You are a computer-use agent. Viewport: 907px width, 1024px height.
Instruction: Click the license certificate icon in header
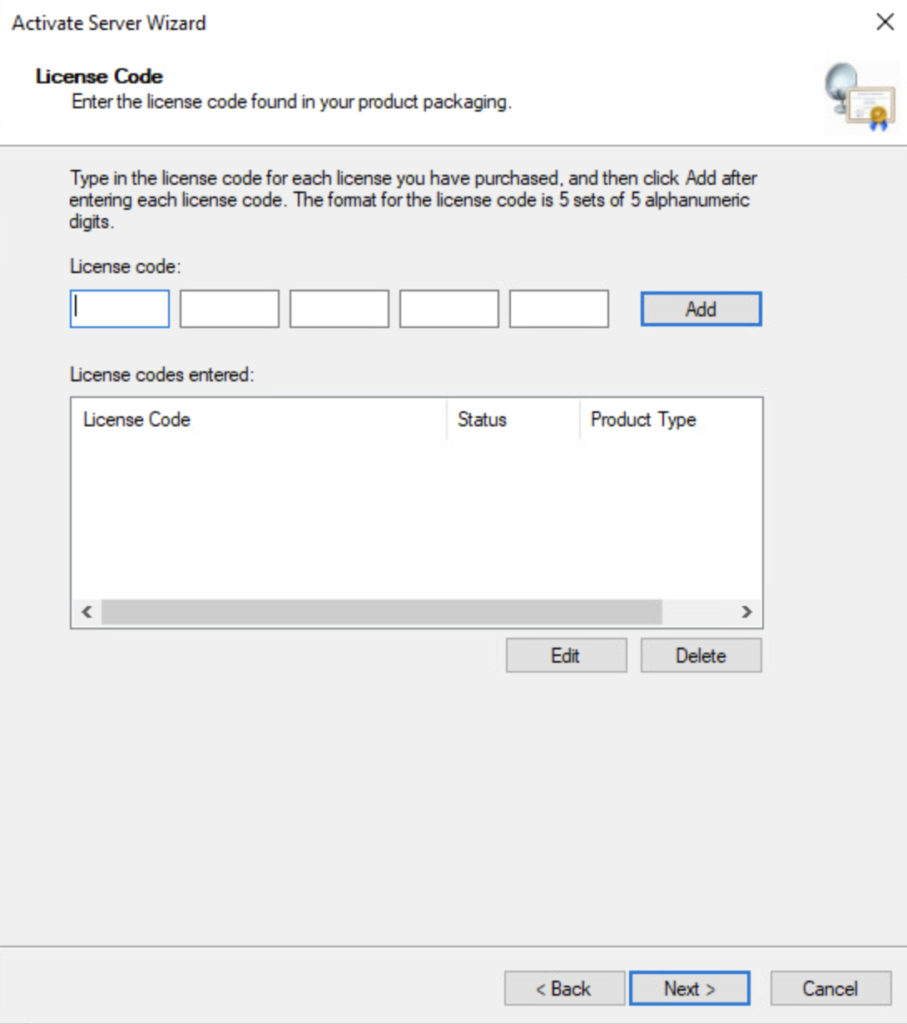pos(858,98)
